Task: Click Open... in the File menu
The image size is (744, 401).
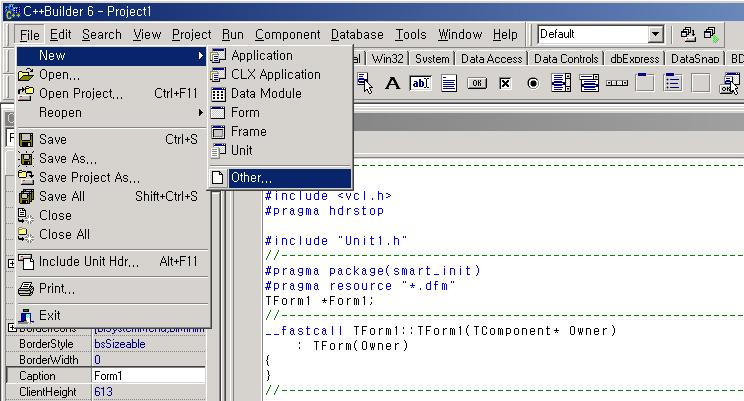Action: pyautogui.click(x=112, y=75)
